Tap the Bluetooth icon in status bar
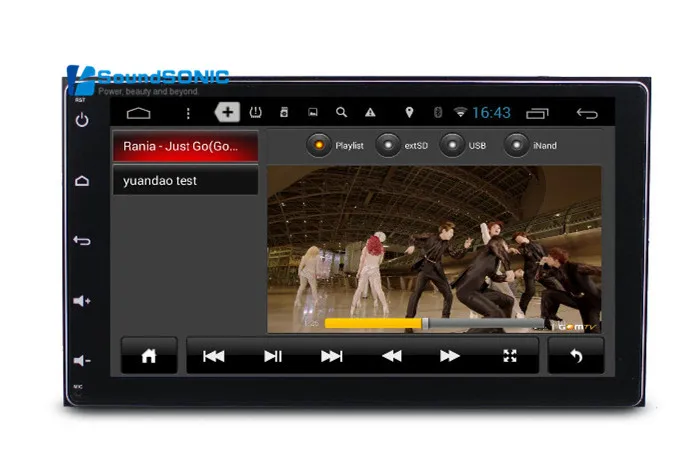Viewport: 700px width, 470px height. click(438, 112)
